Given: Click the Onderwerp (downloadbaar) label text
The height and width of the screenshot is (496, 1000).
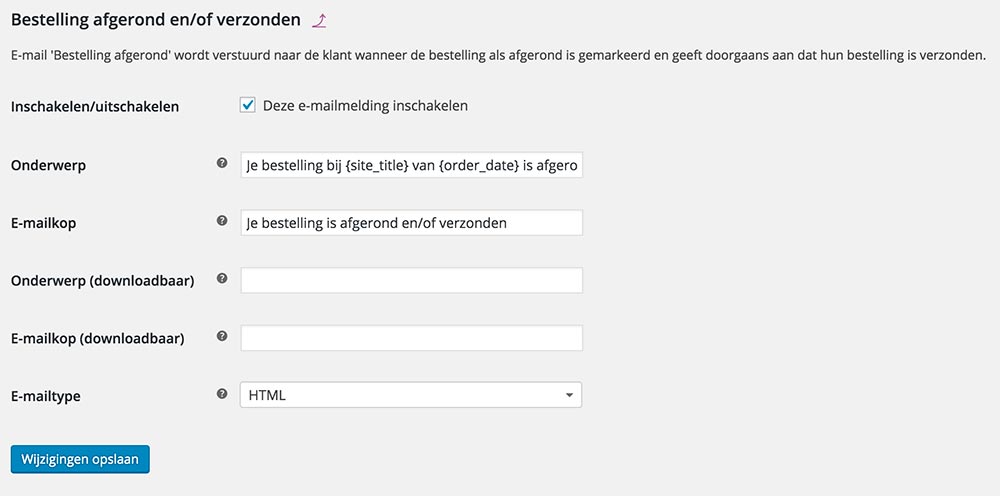Looking at the screenshot, I should point(102,281).
